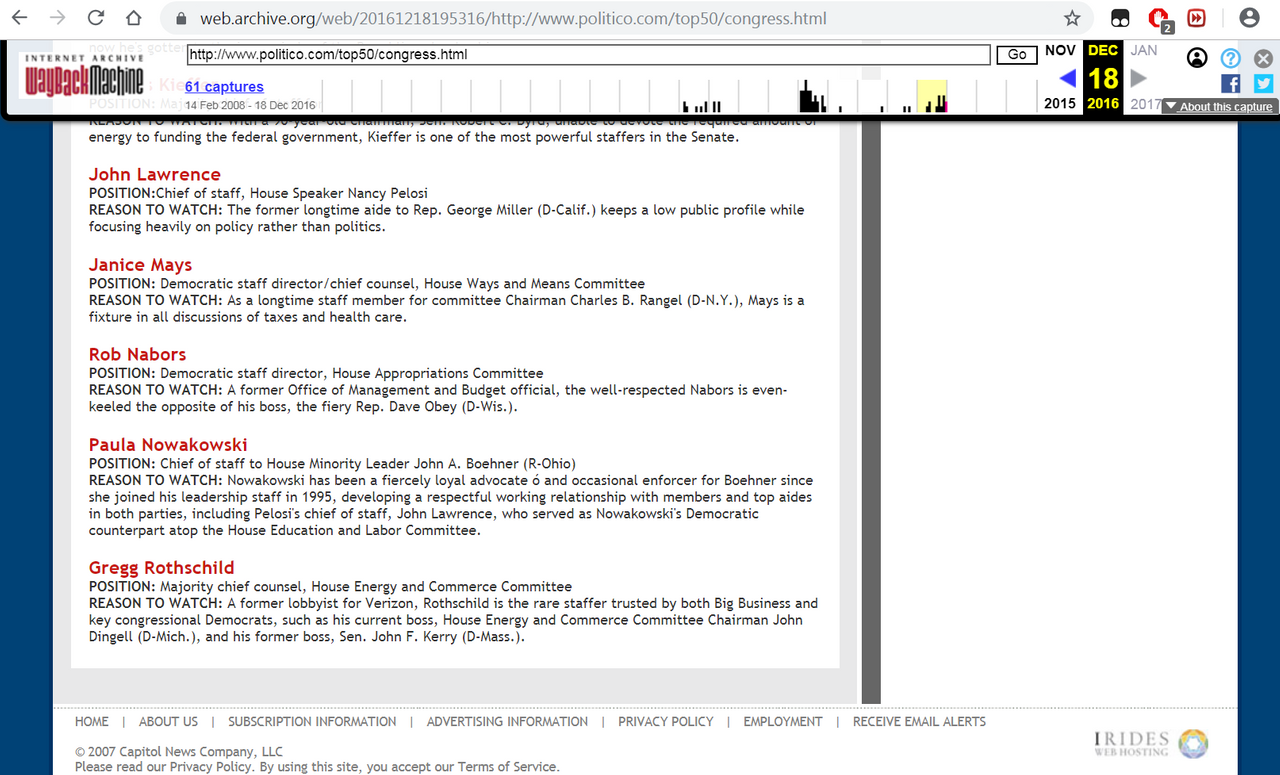Open ABOUT US footer link
The width and height of the screenshot is (1280, 775).
coord(168,721)
